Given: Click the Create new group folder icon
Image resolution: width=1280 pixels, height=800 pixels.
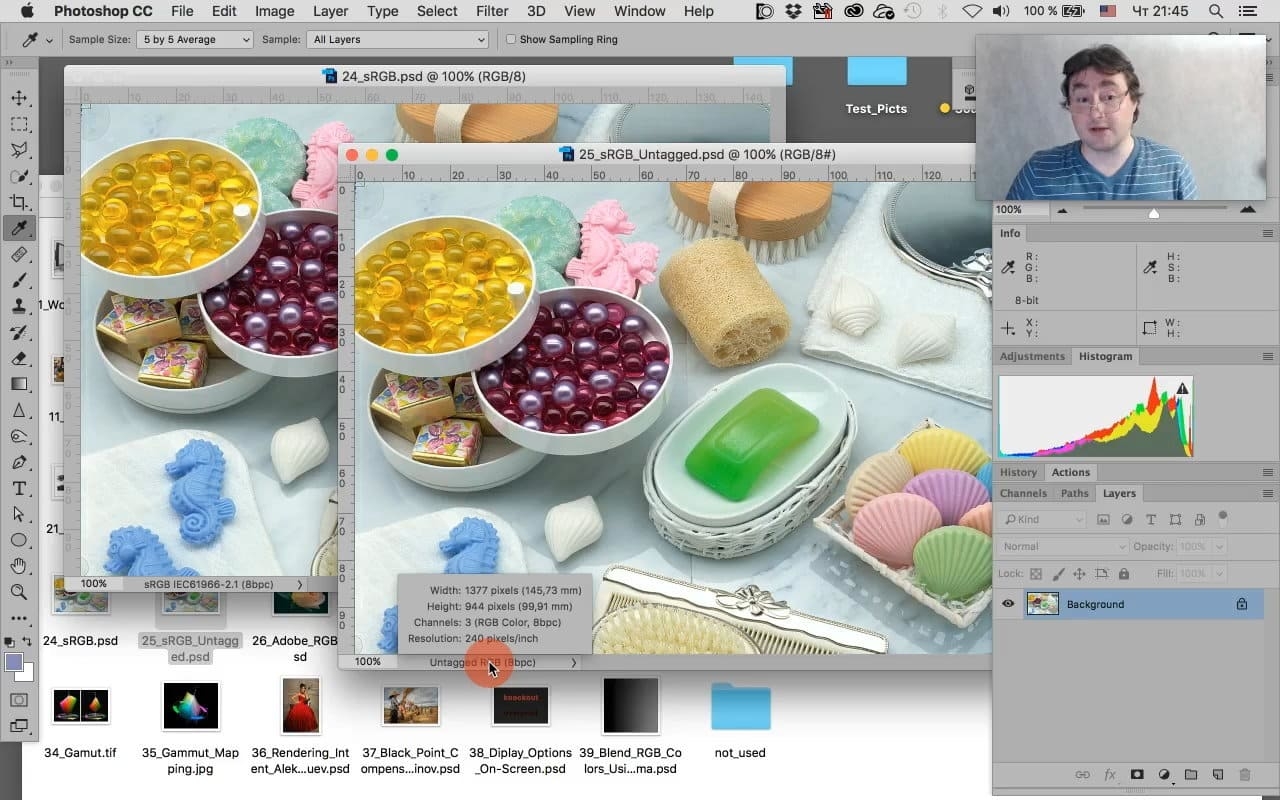Looking at the screenshot, I should (x=1191, y=775).
